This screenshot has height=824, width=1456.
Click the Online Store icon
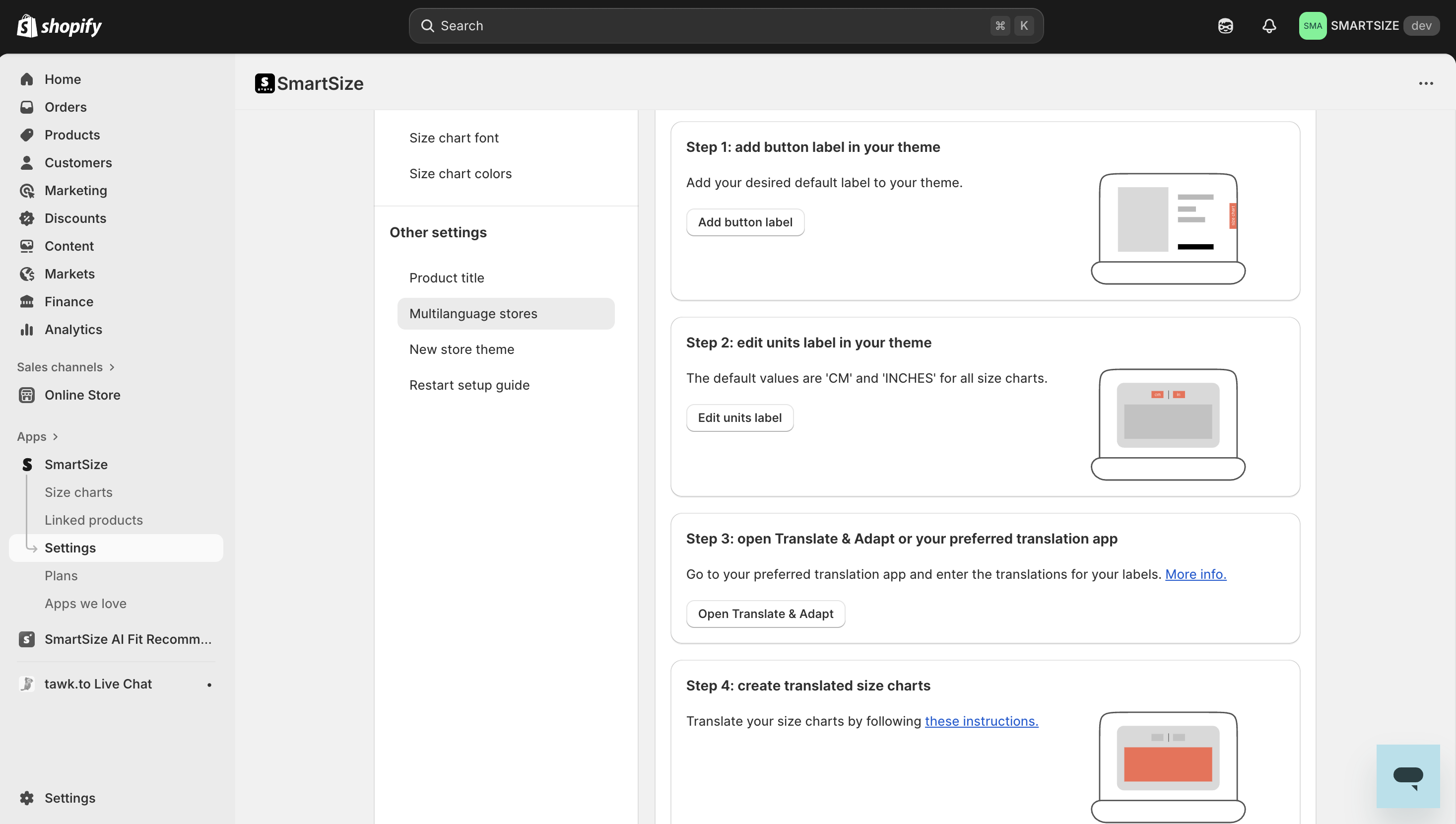point(27,395)
